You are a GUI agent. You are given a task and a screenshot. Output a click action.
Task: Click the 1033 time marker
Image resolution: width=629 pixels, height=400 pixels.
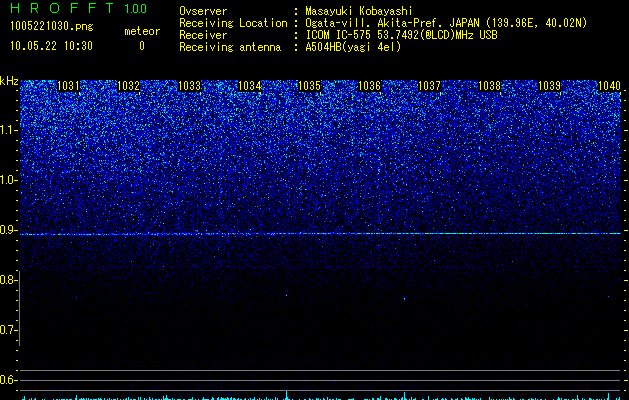tap(189, 86)
